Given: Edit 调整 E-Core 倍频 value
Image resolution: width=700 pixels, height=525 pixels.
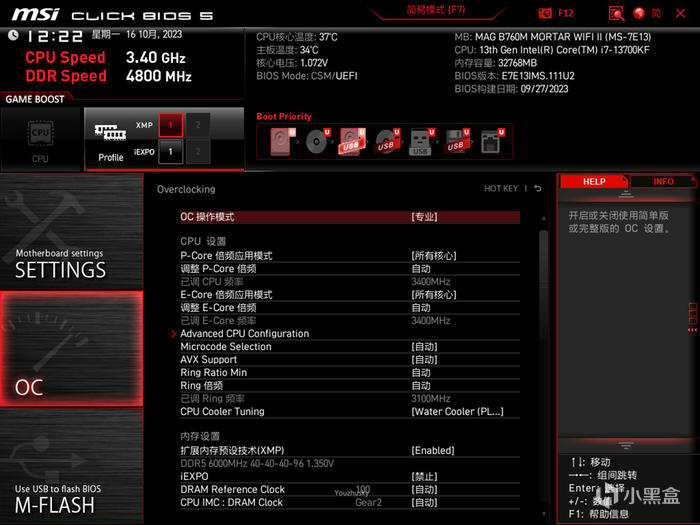Looking at the screenshot, I should pyautogui.click(x=350, y=308).
